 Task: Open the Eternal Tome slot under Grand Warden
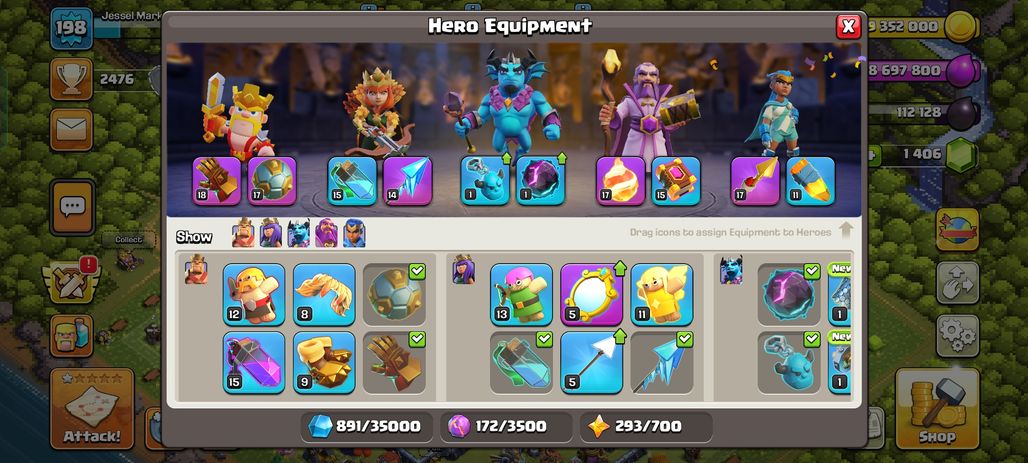676,180
